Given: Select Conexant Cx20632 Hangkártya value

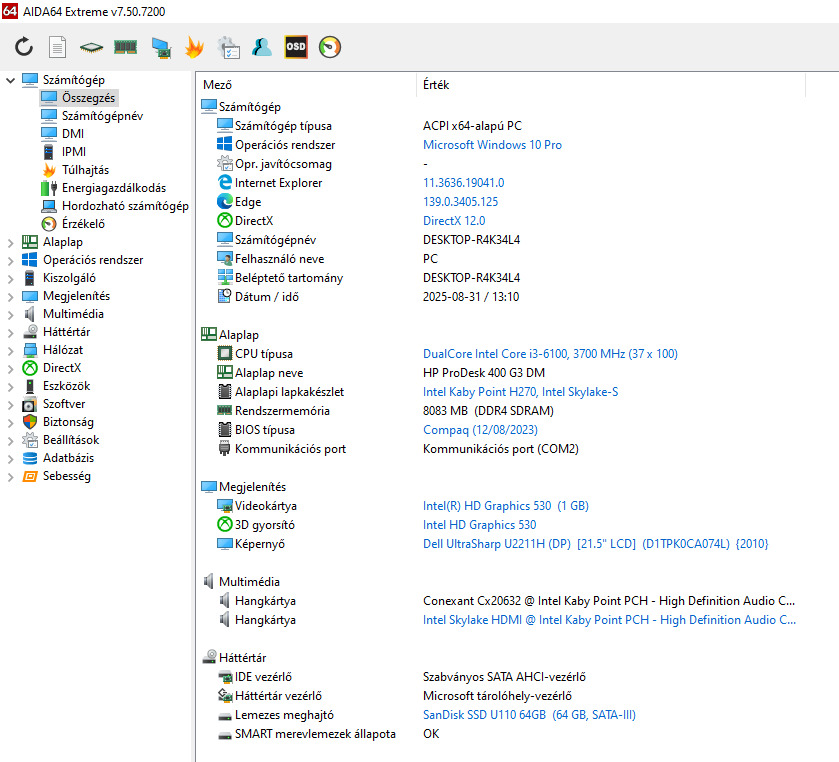Looking at the screenshot, I should [x=609, y=601].
